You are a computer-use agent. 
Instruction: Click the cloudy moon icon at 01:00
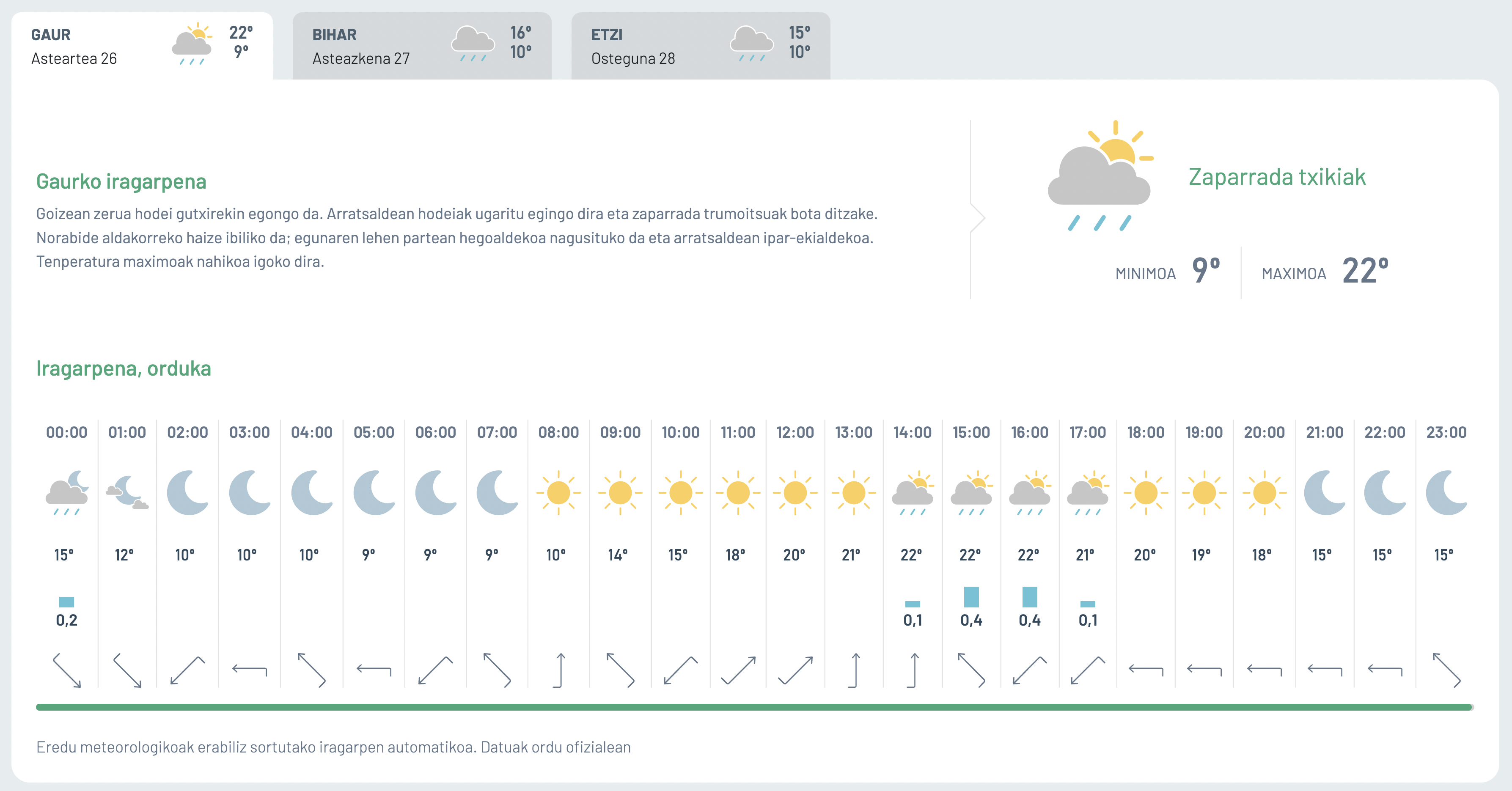[127, 492]
